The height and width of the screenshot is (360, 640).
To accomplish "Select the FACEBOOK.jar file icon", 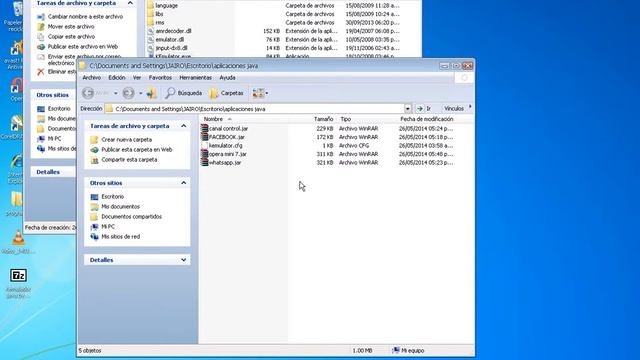I will click(x=204, y=137).
